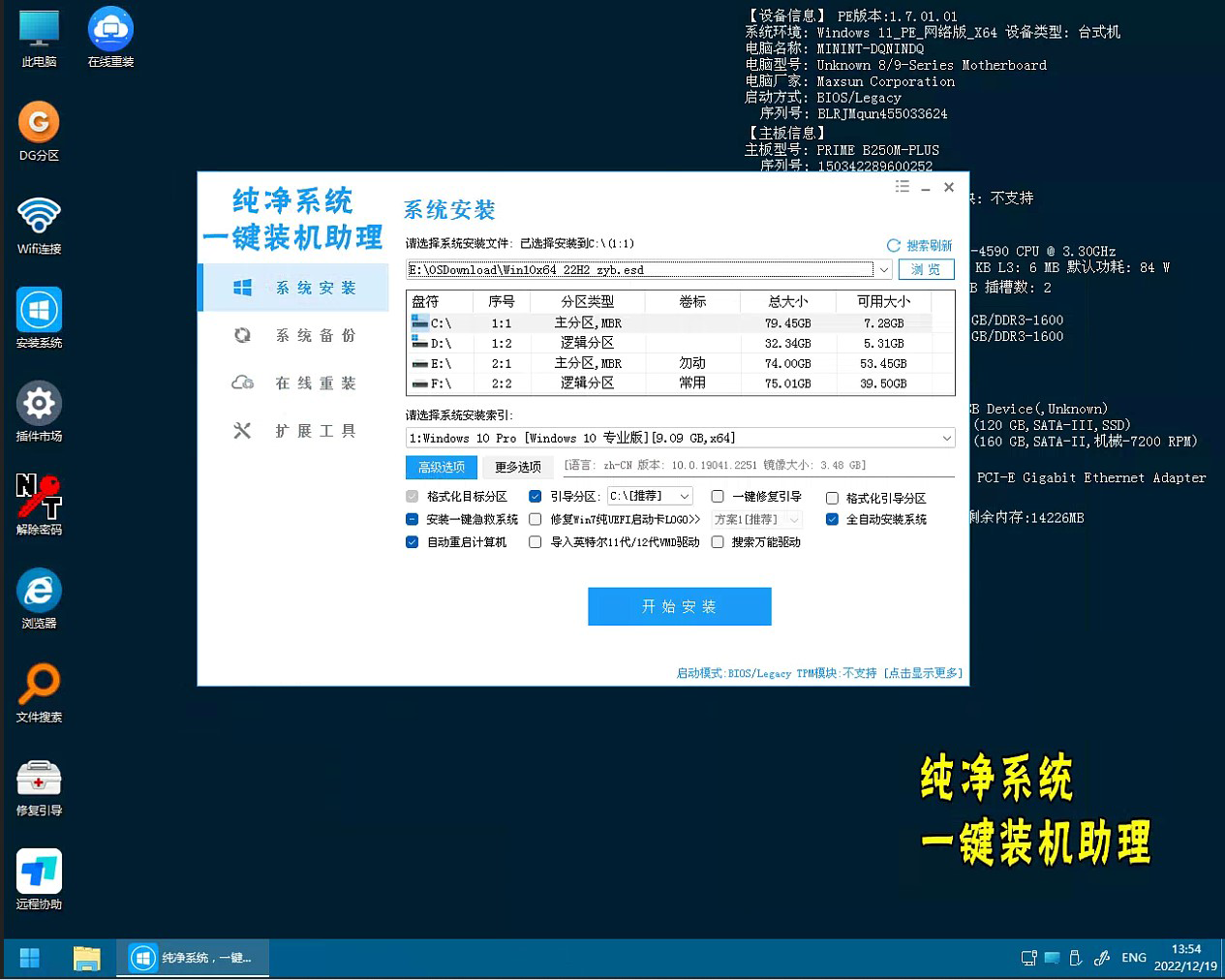The image size is (1225, 980).
Task: Click the 纯净系统 taskbar app button
Action: 193,958
